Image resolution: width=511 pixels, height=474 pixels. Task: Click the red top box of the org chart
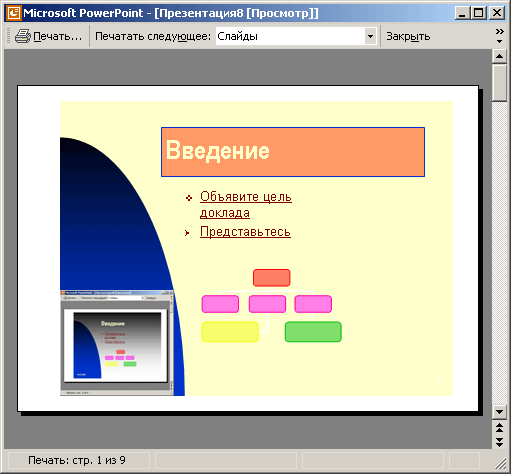coord(272,278)
